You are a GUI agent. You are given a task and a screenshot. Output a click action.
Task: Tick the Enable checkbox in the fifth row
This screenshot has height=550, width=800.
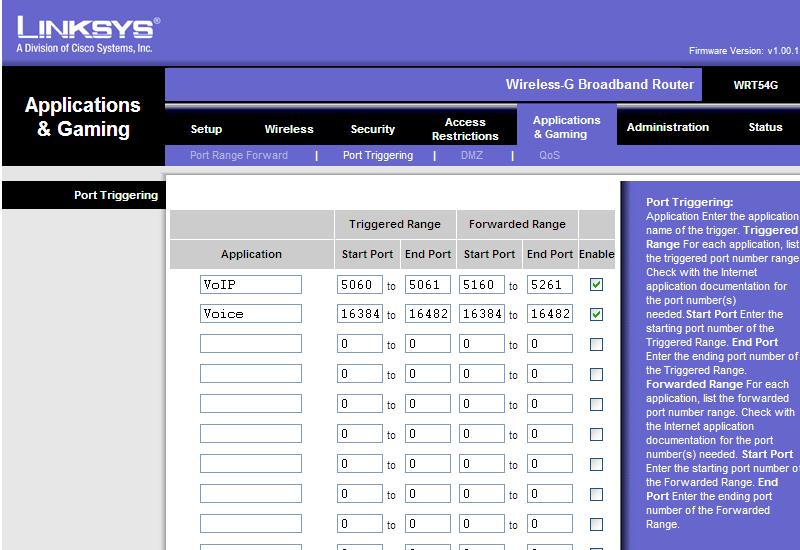pyautogui.click(x=596, y=405)
